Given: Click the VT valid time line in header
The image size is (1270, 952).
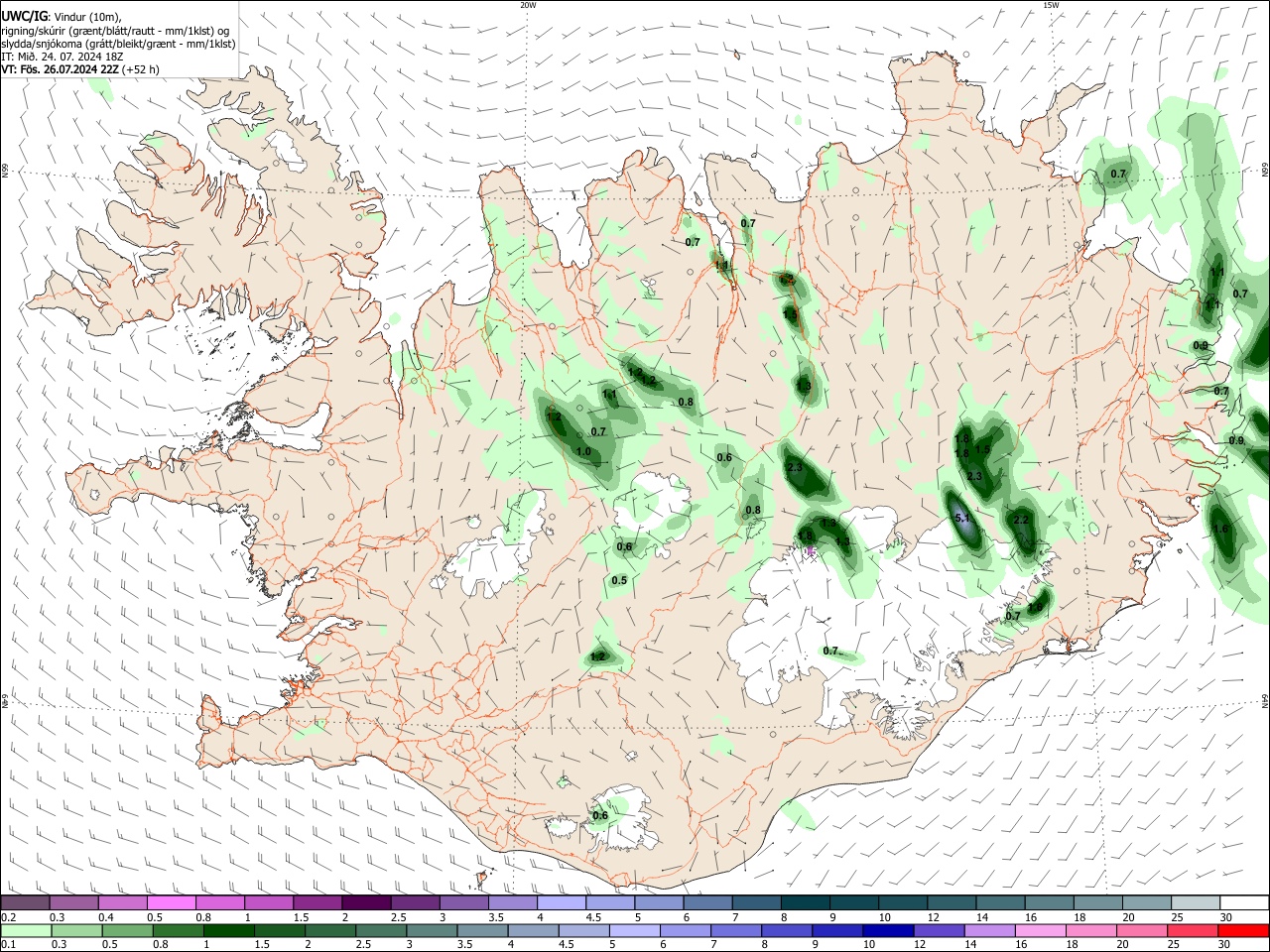Looking at the screenshot, I should pos(79,69).
